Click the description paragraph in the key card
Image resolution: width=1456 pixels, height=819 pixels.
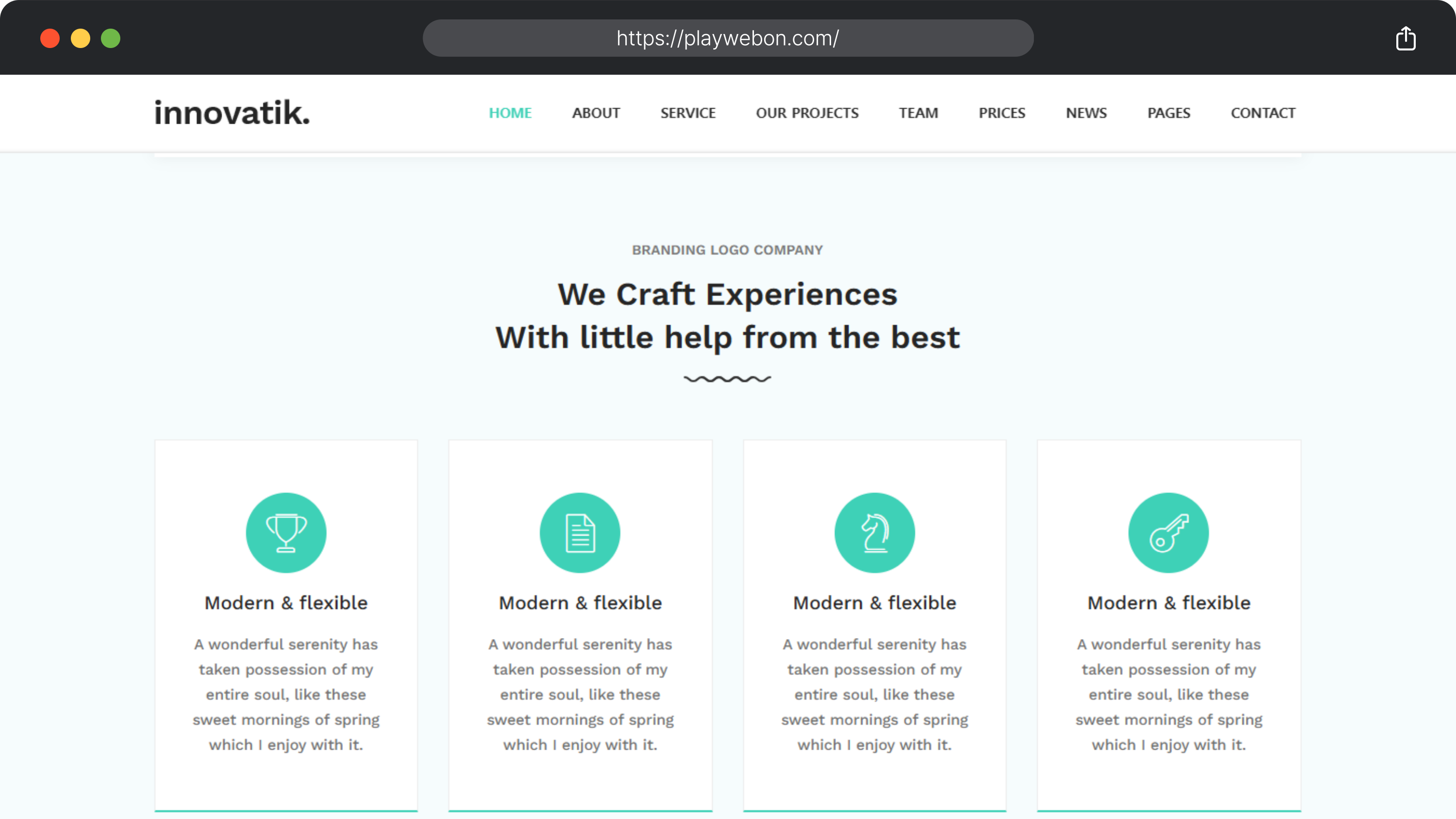(x=1168, y=694)
